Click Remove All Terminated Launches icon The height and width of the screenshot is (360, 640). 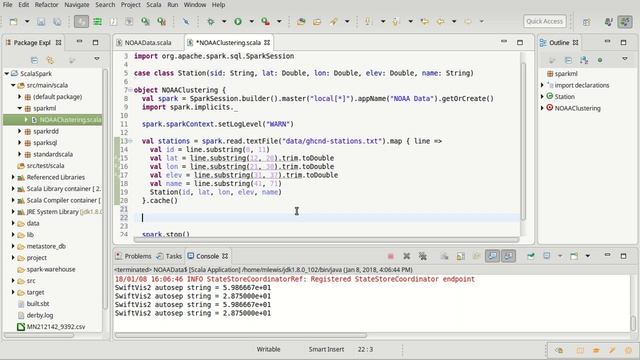coord(423,256)
